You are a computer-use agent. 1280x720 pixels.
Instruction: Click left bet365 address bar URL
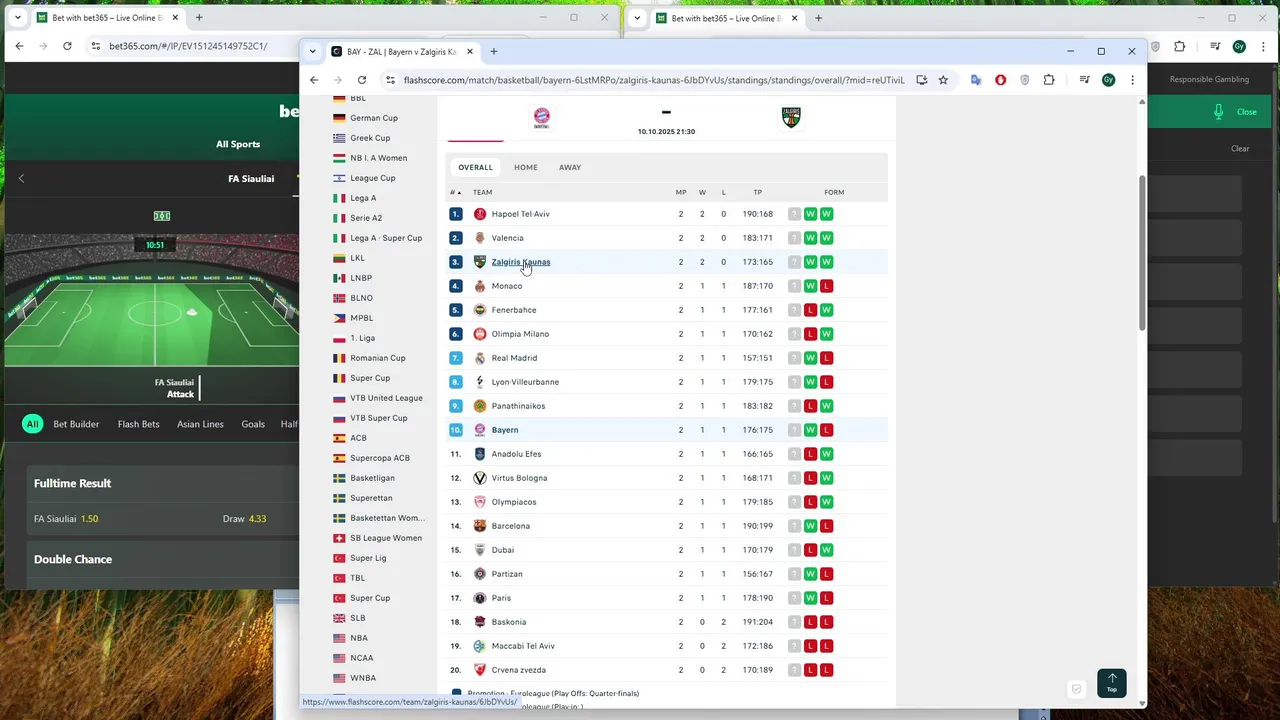click(188, 46)
